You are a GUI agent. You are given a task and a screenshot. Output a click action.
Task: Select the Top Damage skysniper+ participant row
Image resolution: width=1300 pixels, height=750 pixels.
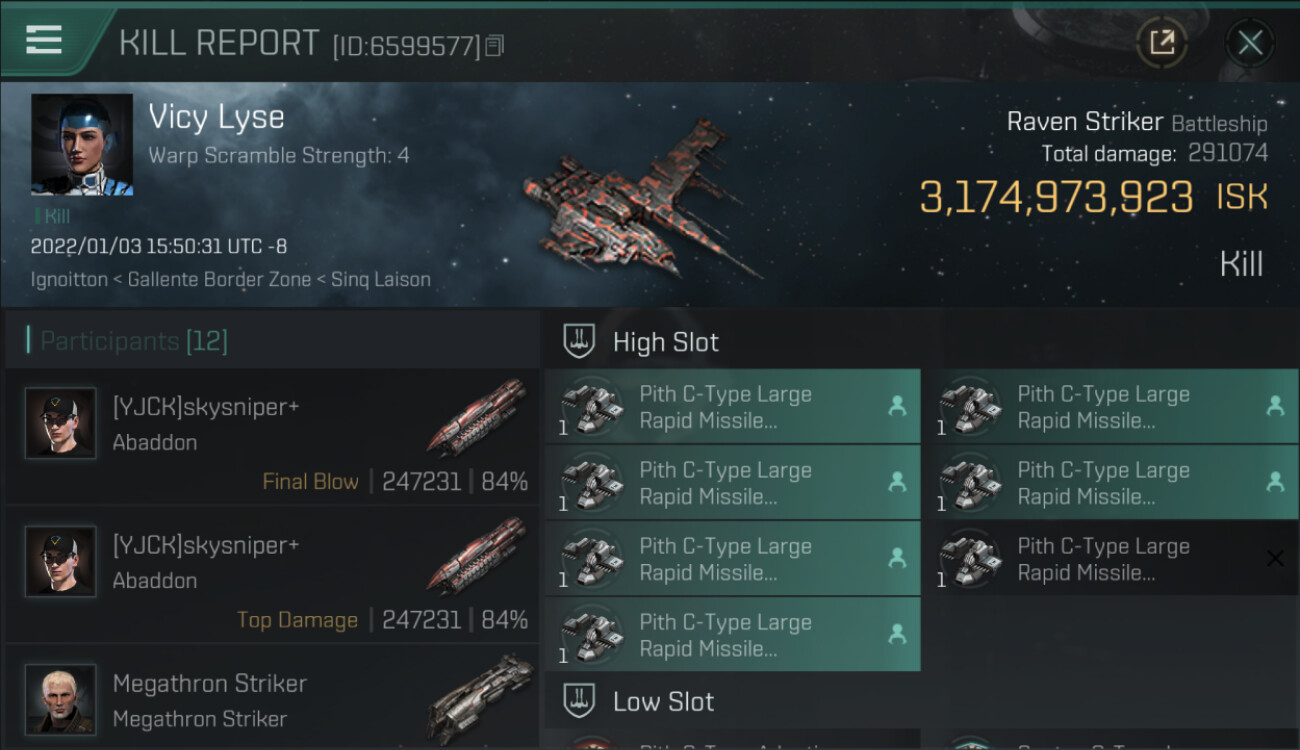(x=270, y=575)
